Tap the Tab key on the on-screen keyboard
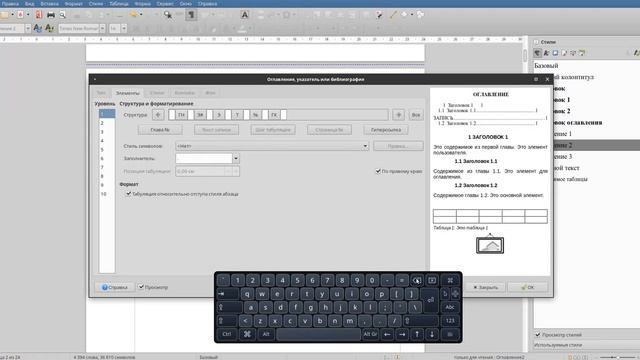640x360 pixels. point(228,294)
